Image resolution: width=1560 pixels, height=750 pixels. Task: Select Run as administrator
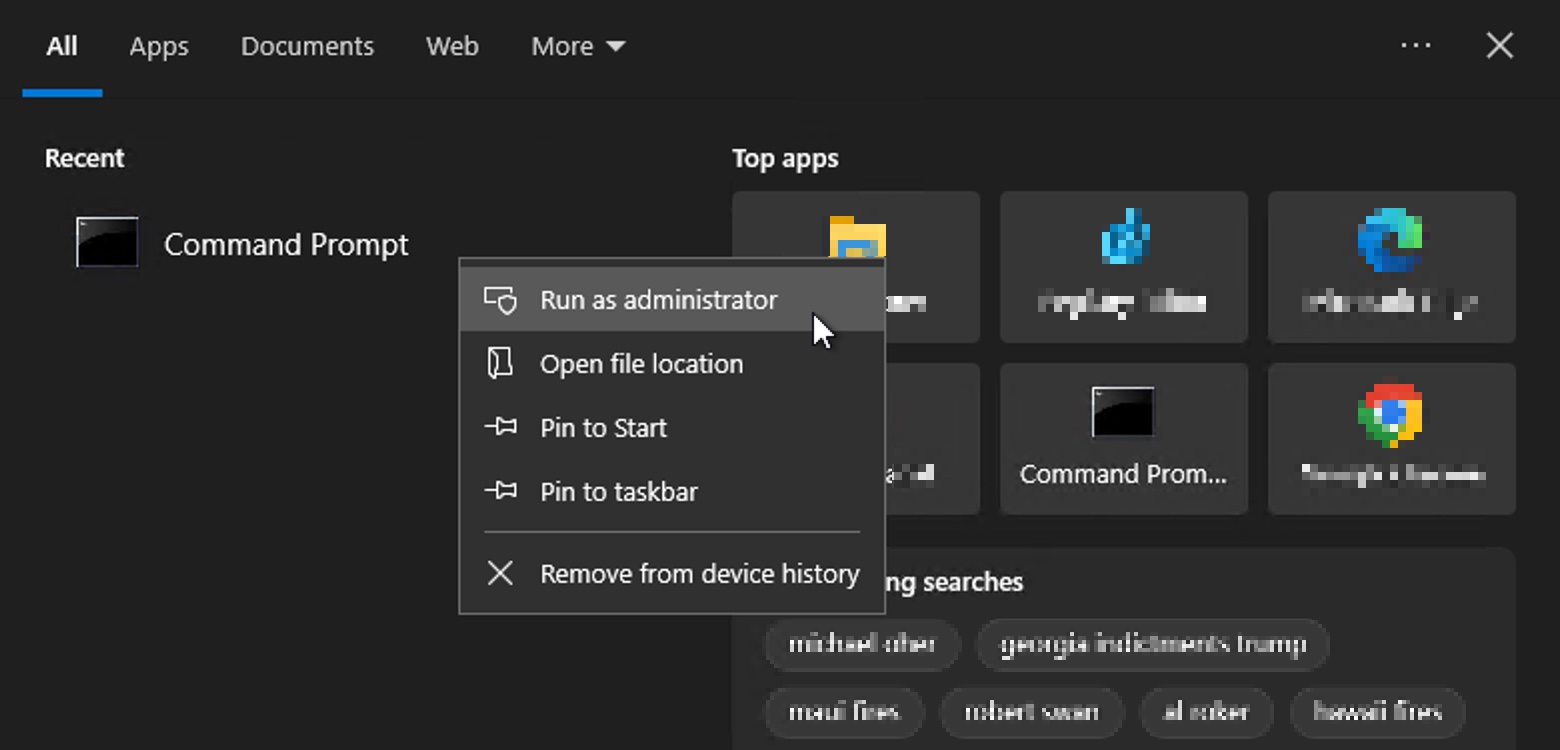click(658, 300)
